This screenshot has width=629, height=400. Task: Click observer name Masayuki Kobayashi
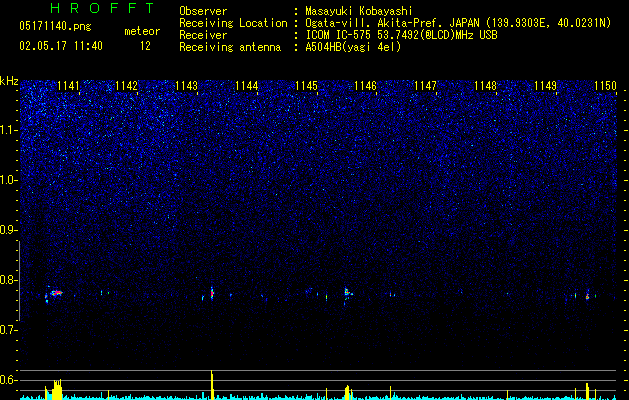pyautogui.click(x=359, y=11)
